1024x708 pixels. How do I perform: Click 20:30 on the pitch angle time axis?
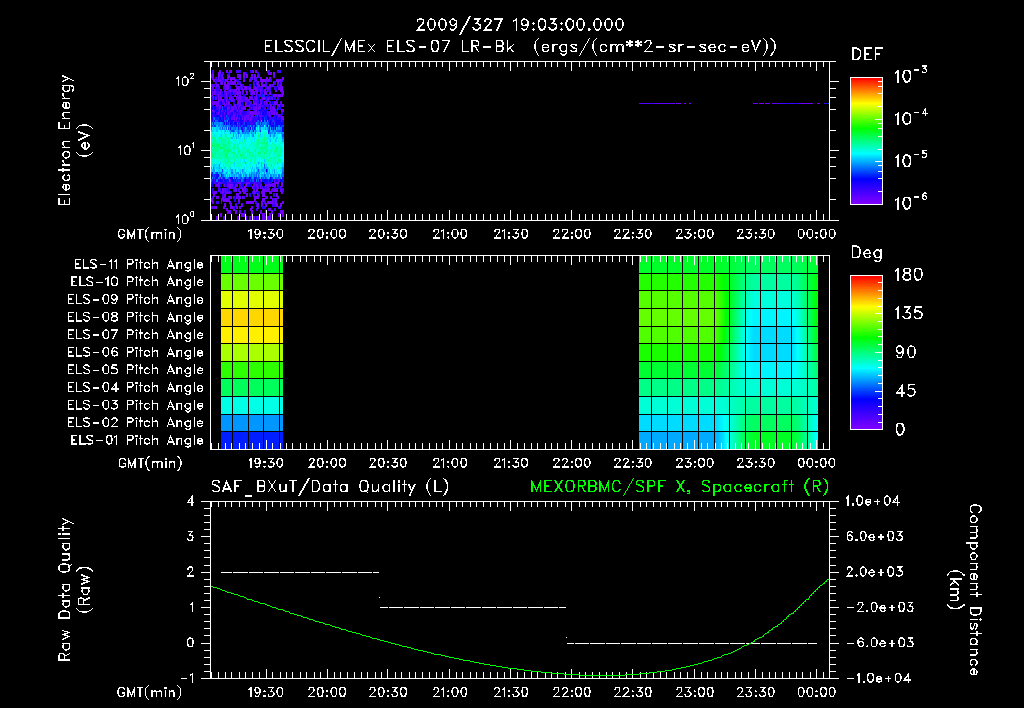coord(388,463)
